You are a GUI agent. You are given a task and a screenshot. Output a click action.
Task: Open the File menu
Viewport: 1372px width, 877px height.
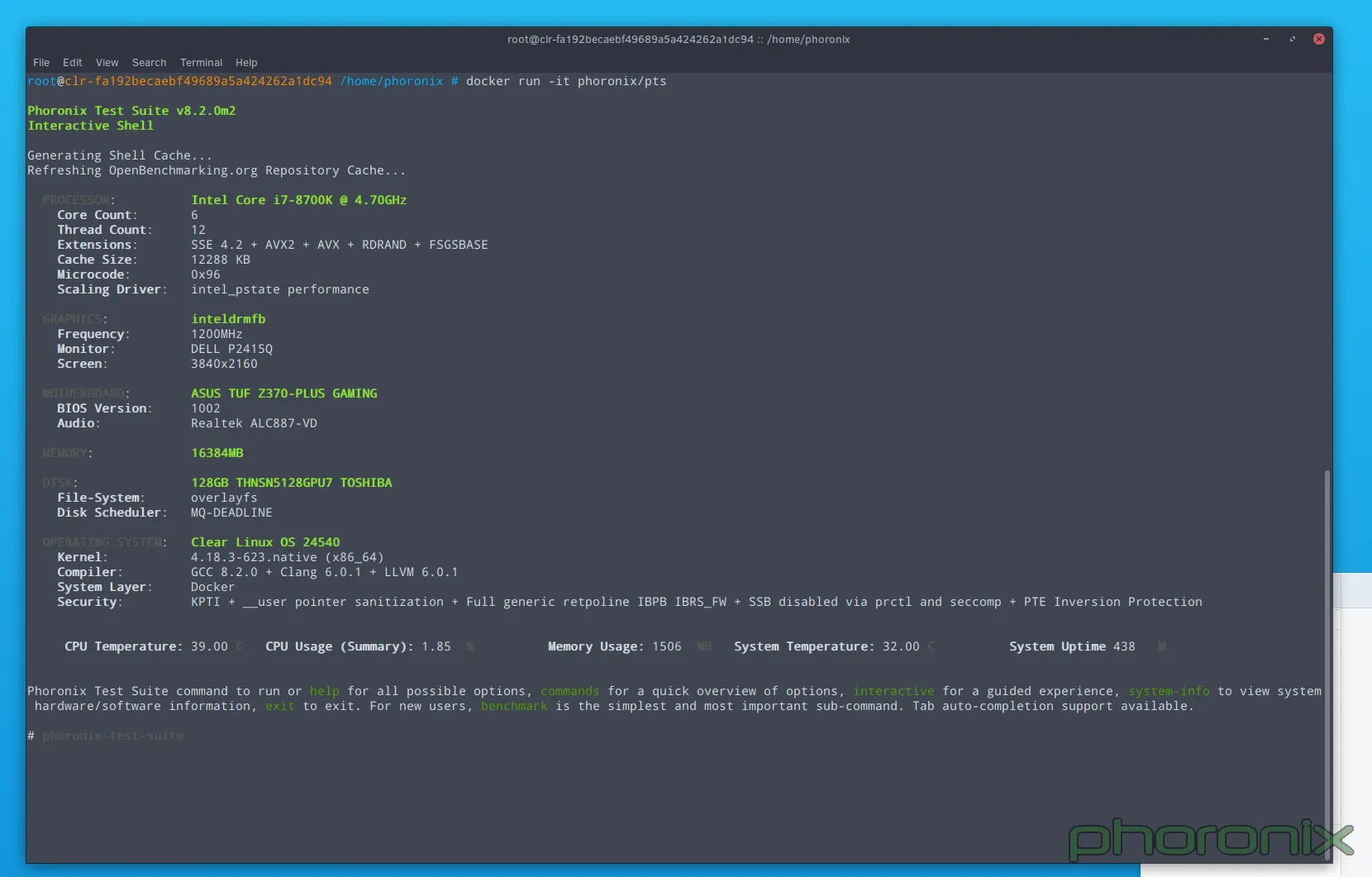[41, 63]
